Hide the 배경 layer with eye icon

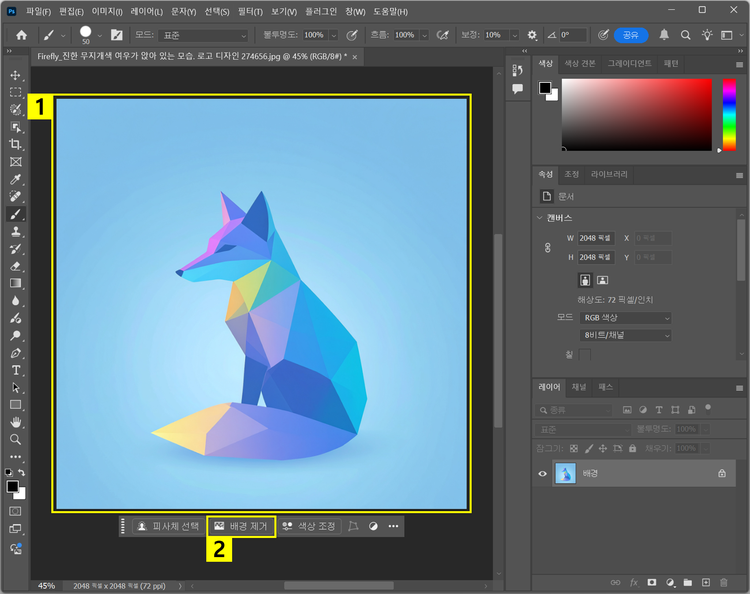pyautogui.click(x=543, y=473)
